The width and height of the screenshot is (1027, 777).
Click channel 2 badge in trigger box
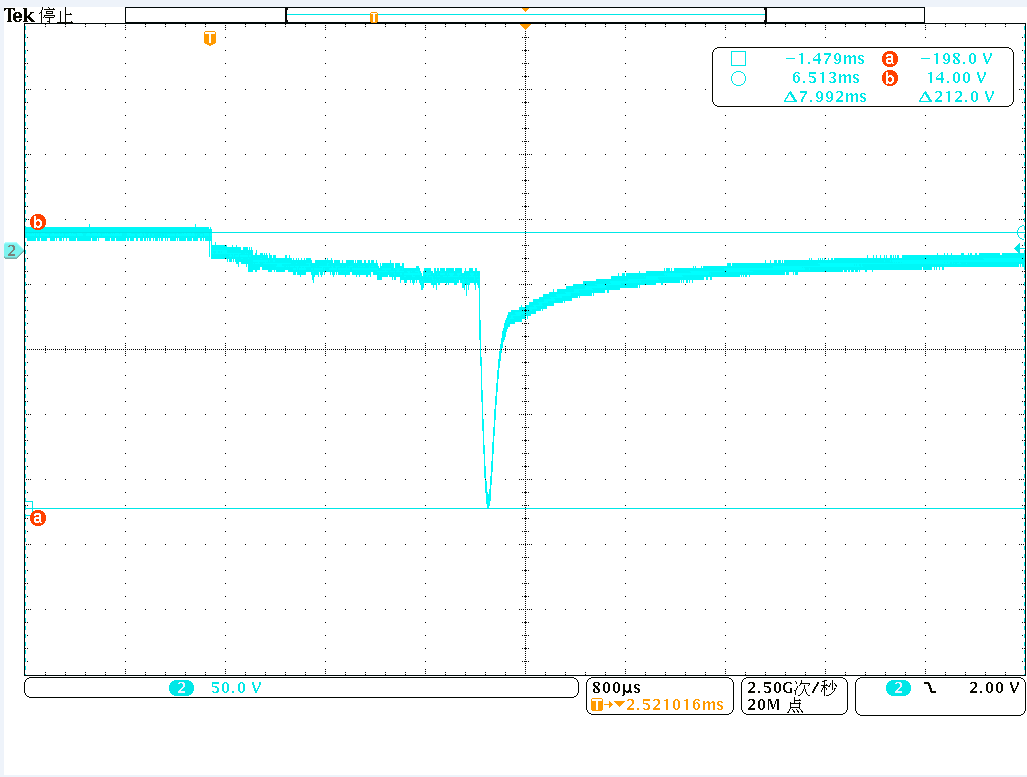click(899, 688)
